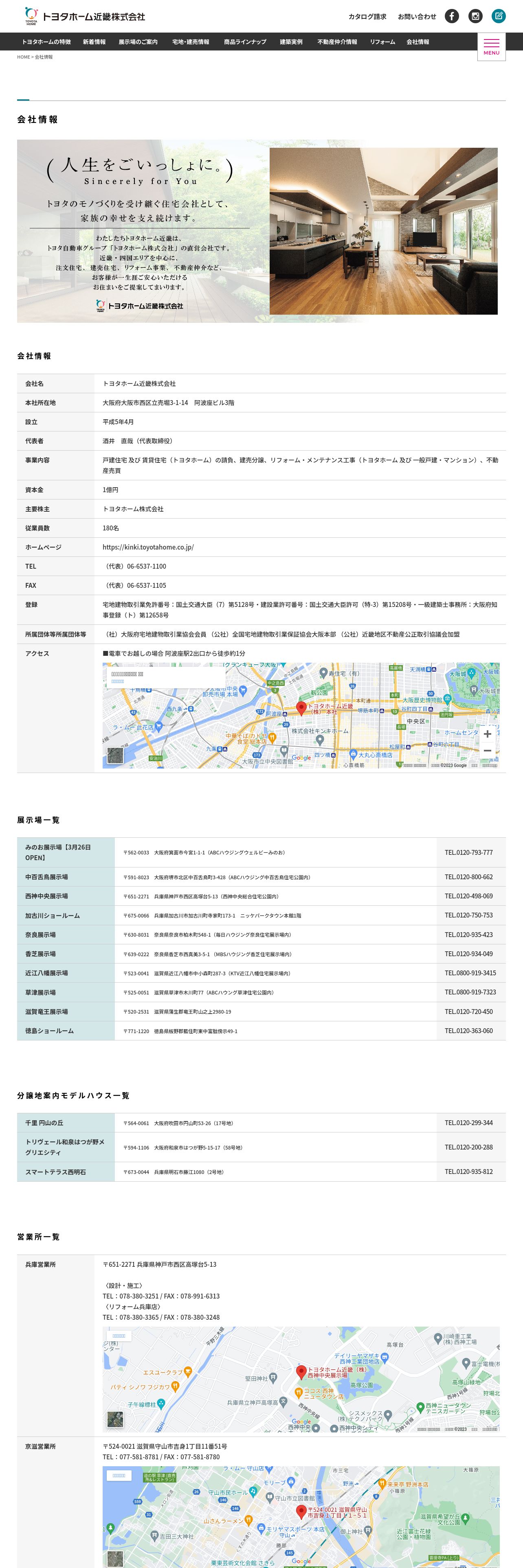Click phone number TEL.0120-299-344
Screen dimensions: 523x1568
coord(469,1122)
